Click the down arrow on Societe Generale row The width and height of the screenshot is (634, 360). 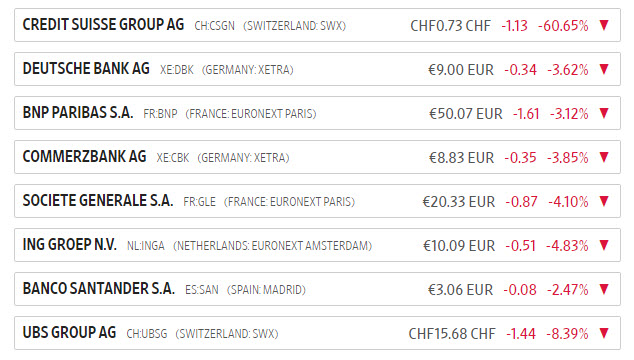(604, 201)
